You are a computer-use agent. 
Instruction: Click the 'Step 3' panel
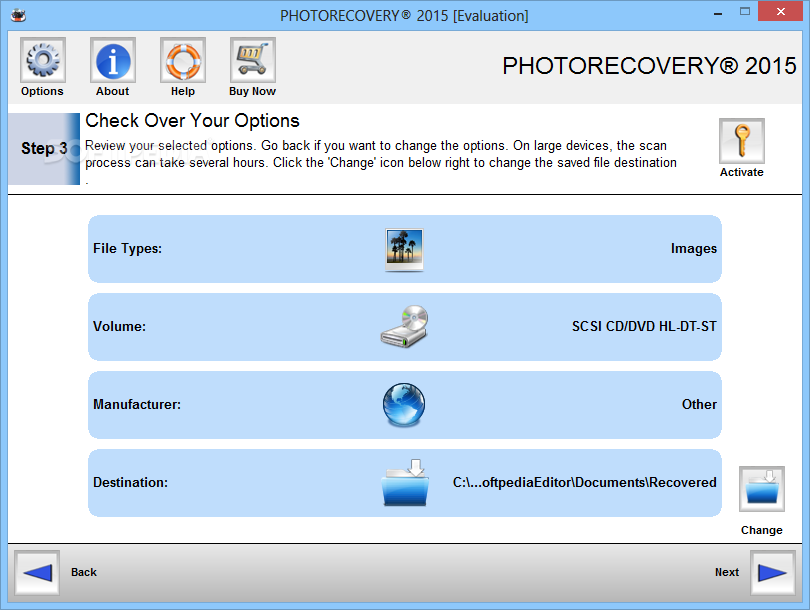44,149
